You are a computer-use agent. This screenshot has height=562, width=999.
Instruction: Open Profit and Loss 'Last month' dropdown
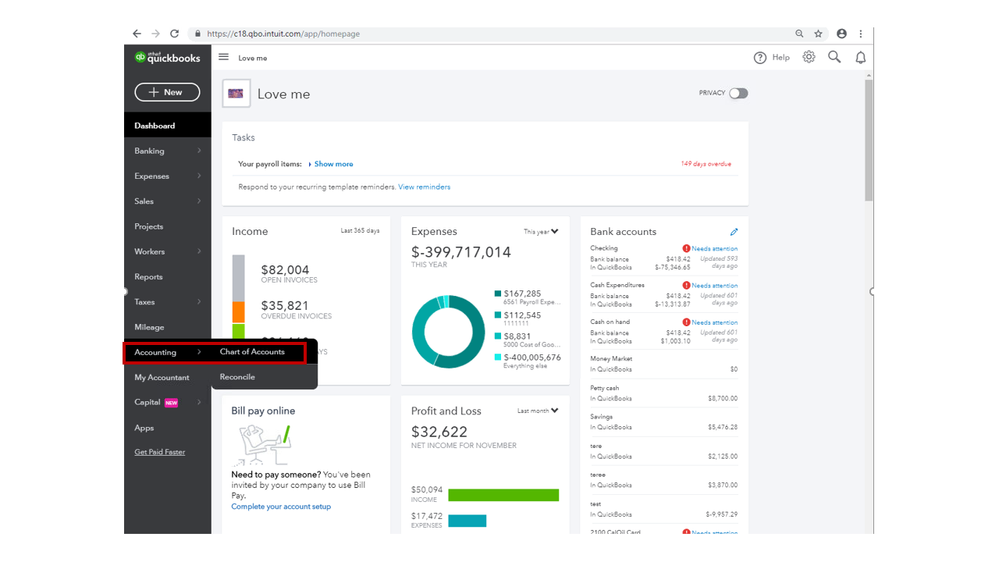pyautogui.click(x=538, y=411)
